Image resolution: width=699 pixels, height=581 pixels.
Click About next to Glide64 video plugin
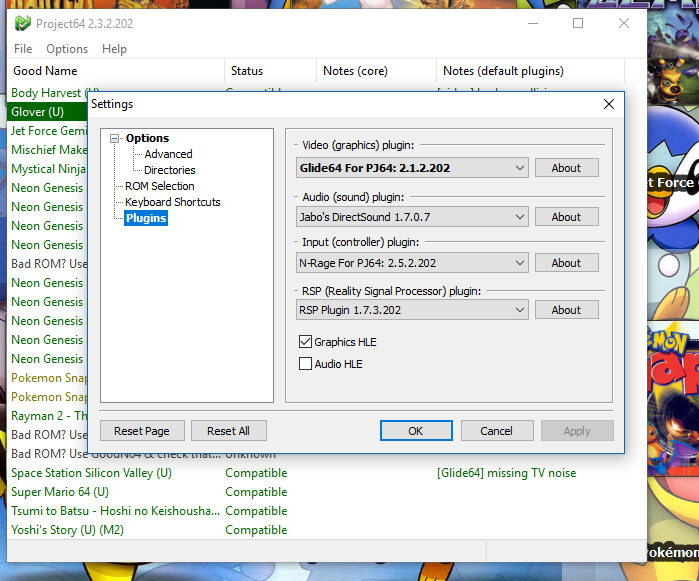click(x=566, y=168)
